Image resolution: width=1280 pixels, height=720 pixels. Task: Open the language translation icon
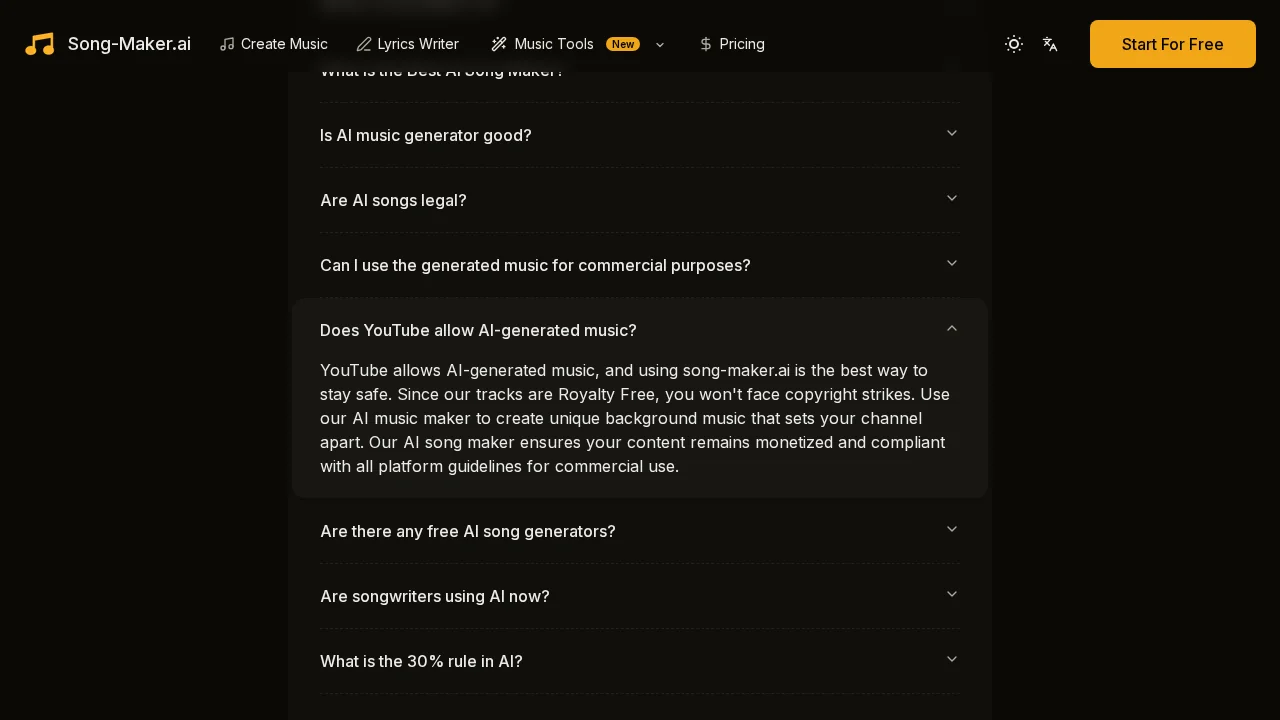(x=1050, y=44)
